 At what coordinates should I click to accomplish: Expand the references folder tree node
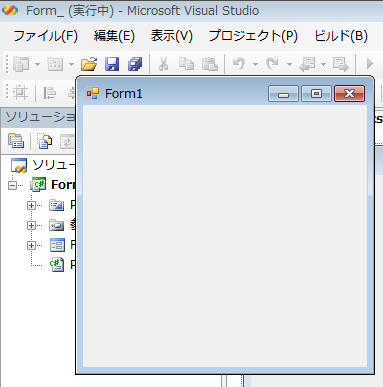click(x=31, y=226)
